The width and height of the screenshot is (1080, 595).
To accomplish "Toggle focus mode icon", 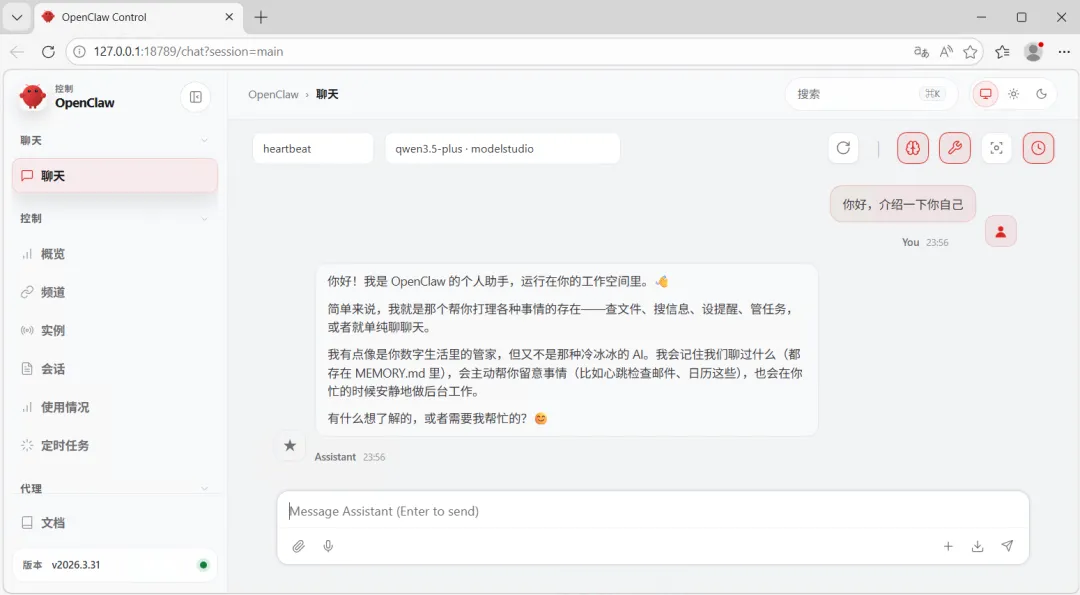I will 996,148.
